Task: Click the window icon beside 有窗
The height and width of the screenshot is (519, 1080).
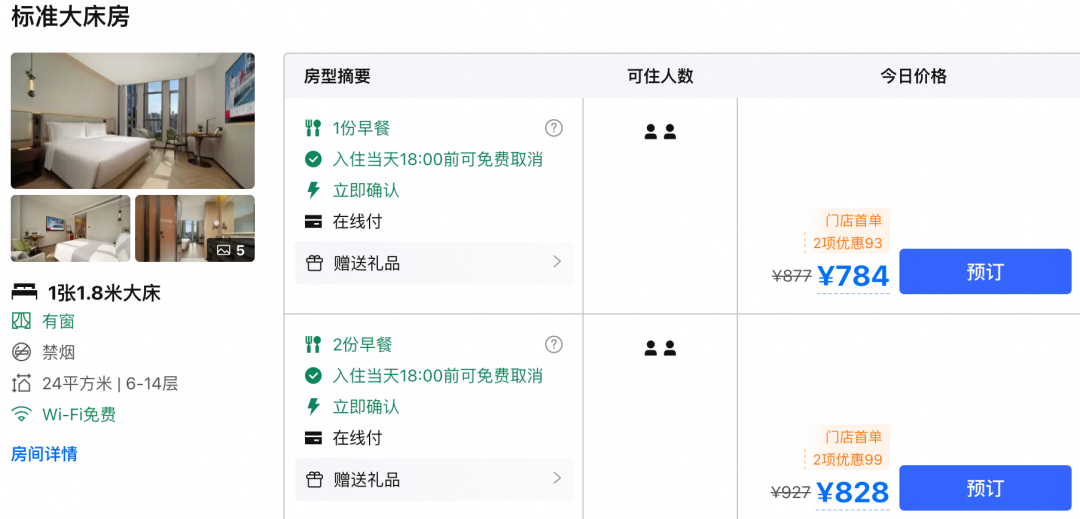Action: [22, 321]
